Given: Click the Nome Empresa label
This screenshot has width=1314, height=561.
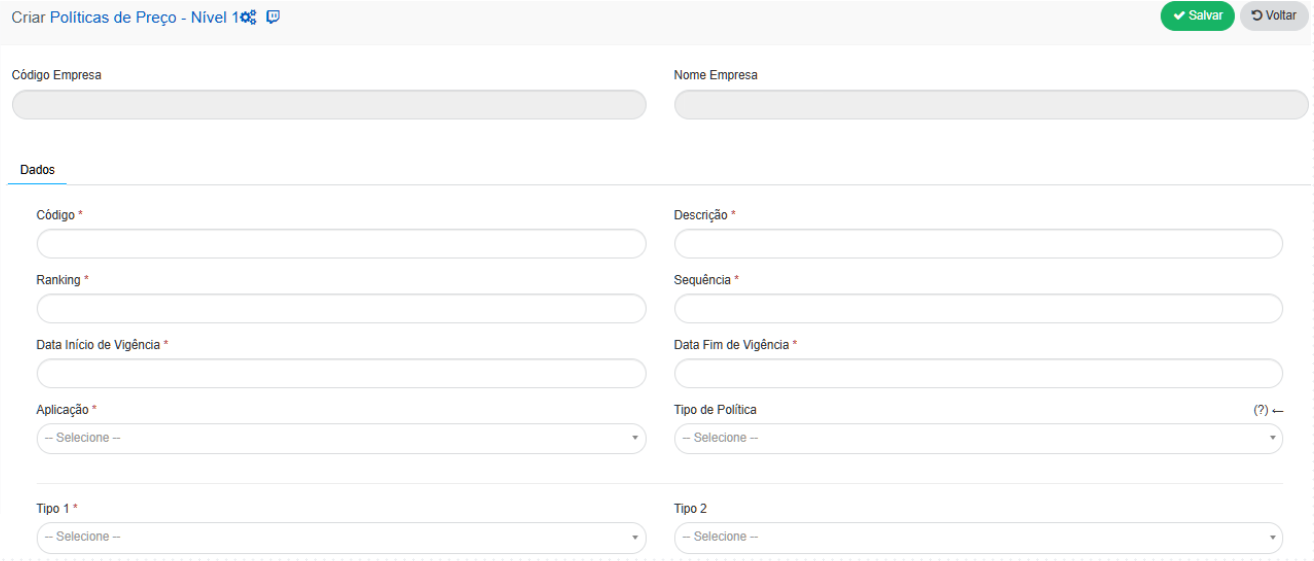Looking at the screenshot, I should (x=715, y=75).
